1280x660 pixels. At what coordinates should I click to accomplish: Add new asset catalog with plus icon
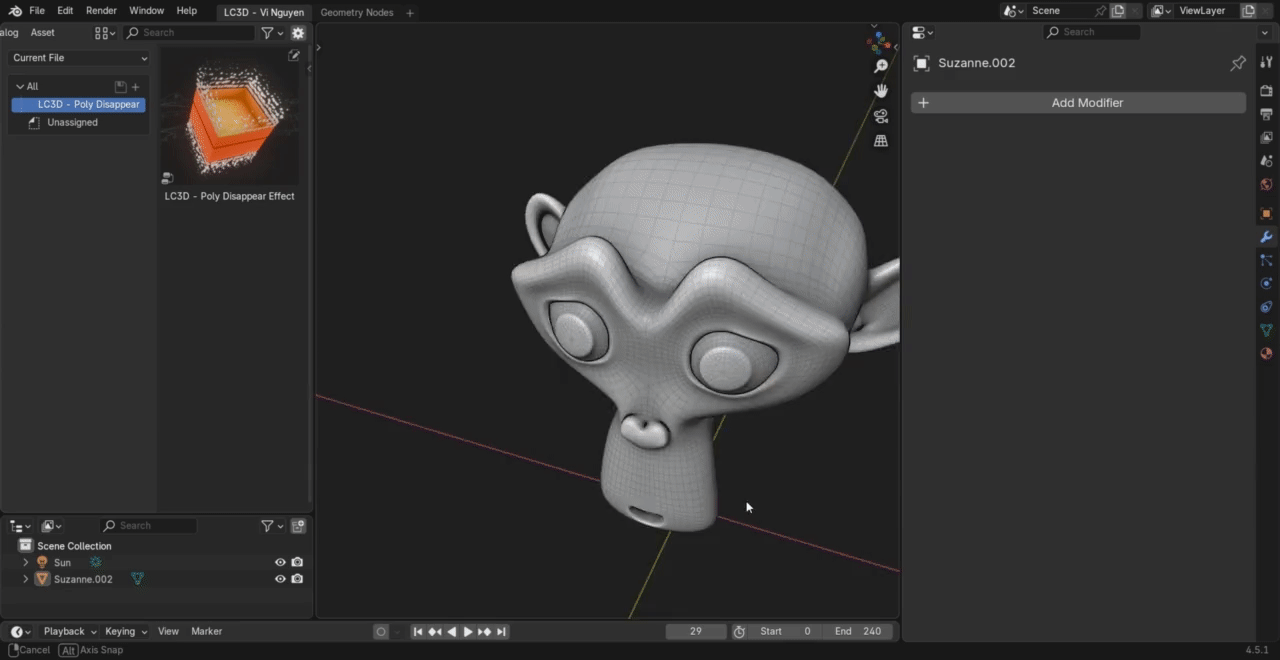136,87
